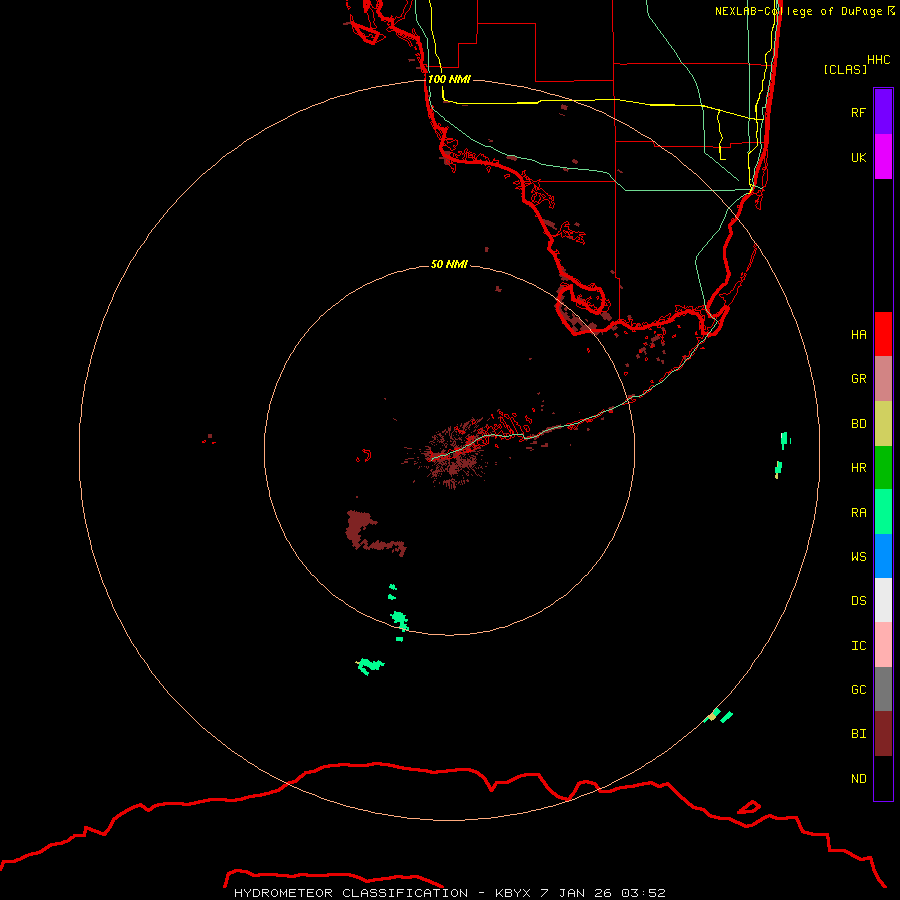Click the '7 JAN 26 03:52' timestamp
This screenshot has height=900, width=900.
[x=603, y=893]
